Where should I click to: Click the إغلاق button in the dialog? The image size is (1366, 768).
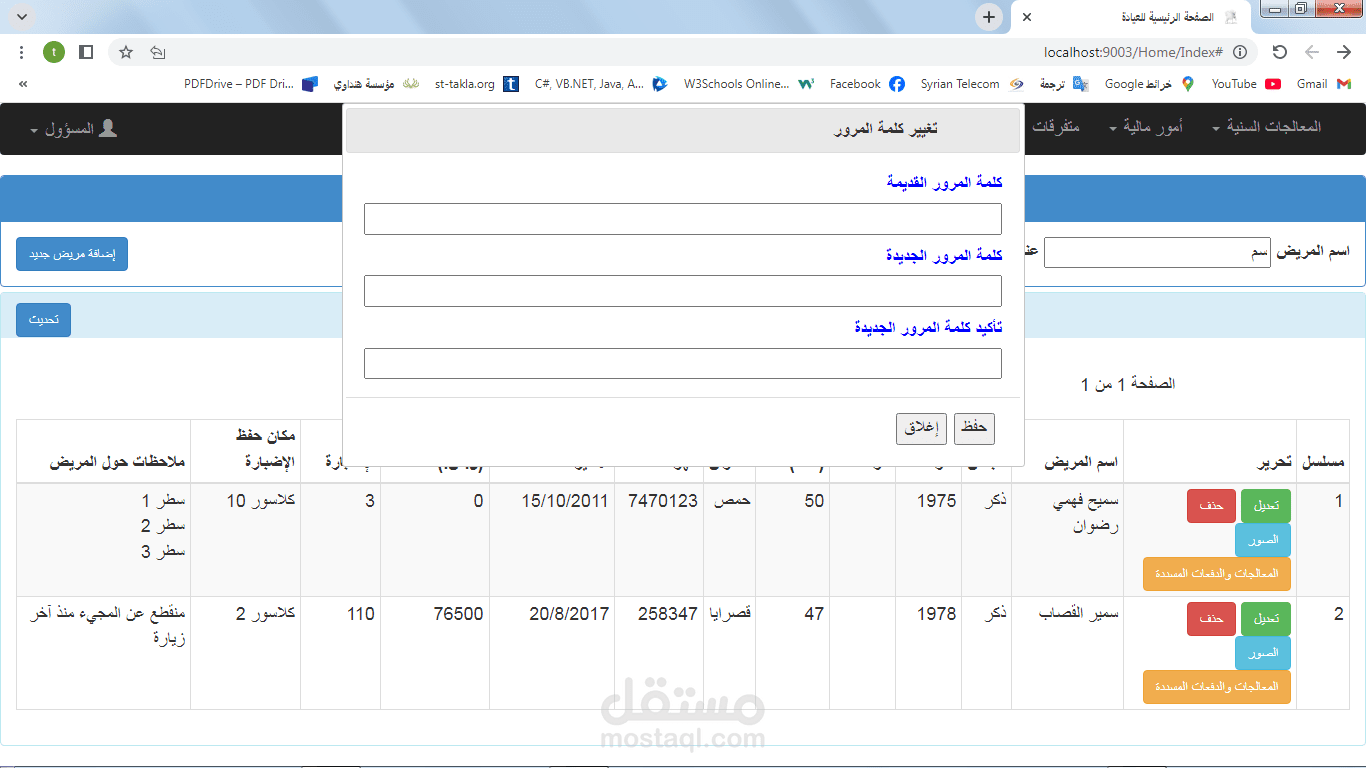coord(921,428)
